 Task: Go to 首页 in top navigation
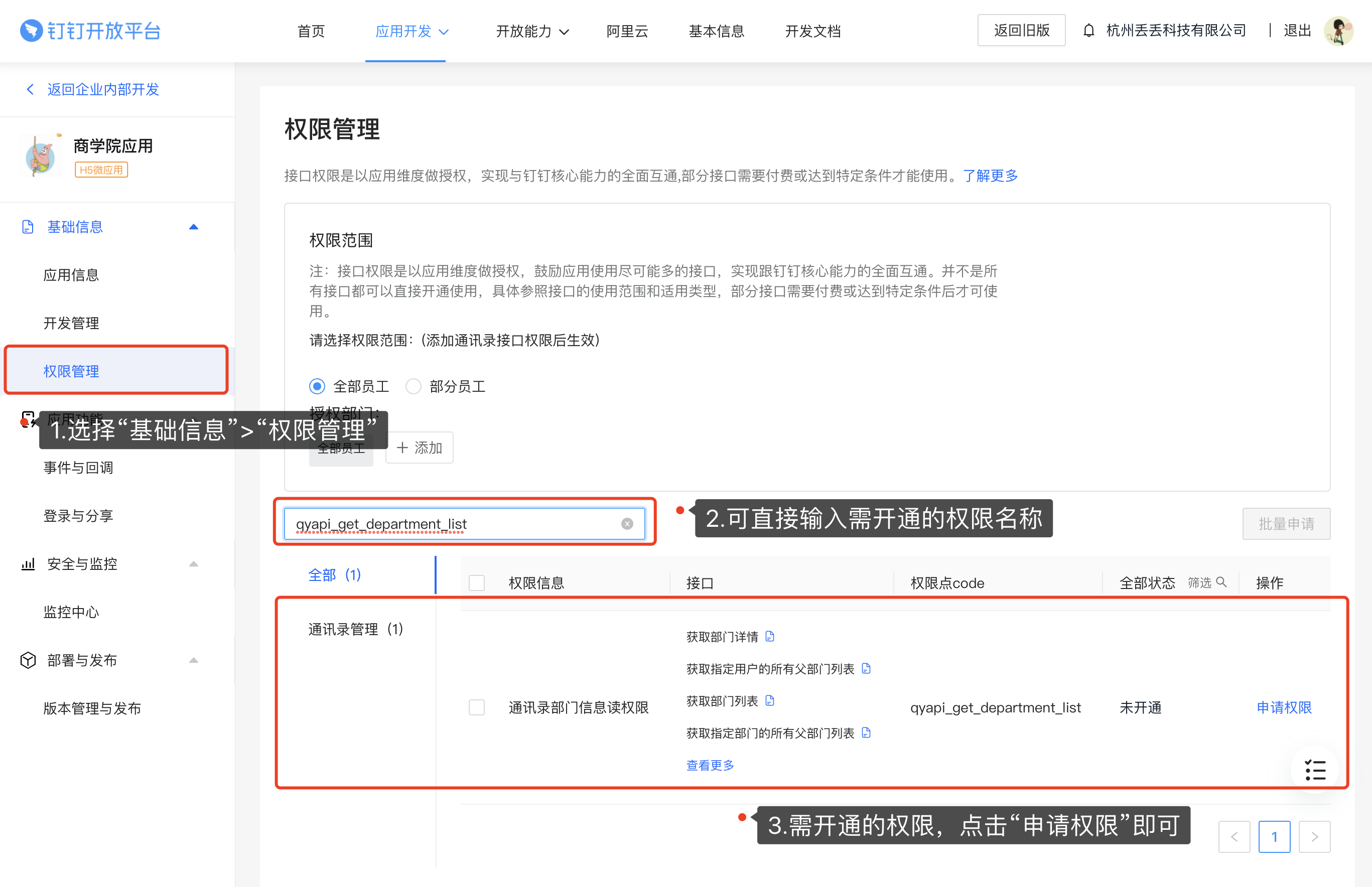[311, 31]
